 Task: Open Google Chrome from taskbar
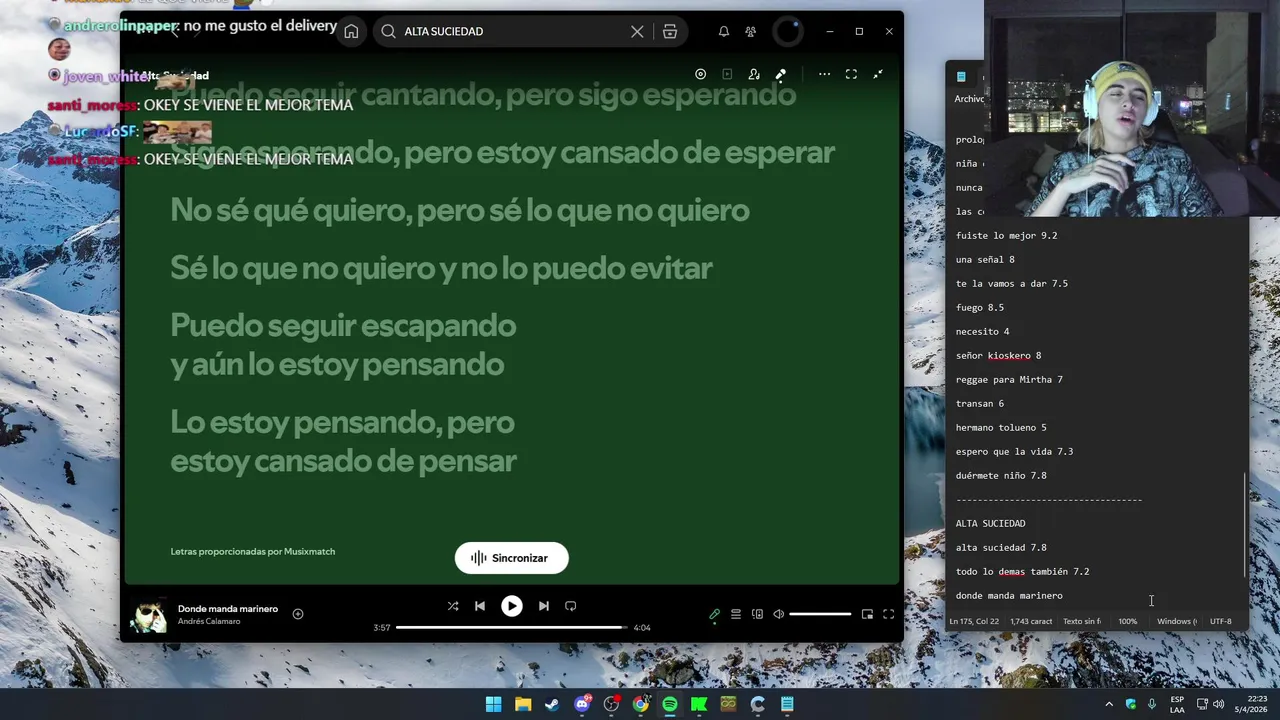point(641,704)
